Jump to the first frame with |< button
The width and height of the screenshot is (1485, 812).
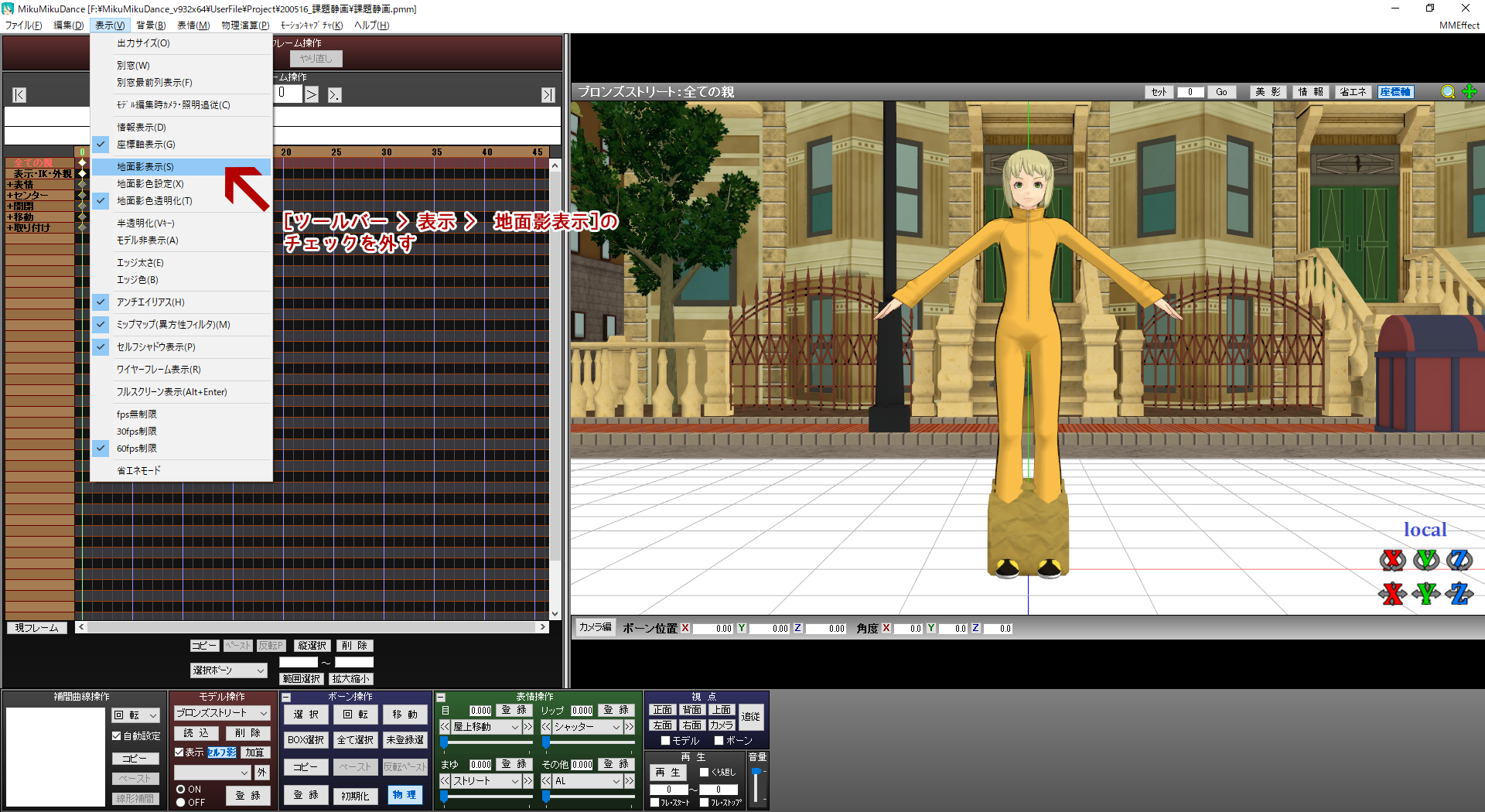tap(19, 95)
